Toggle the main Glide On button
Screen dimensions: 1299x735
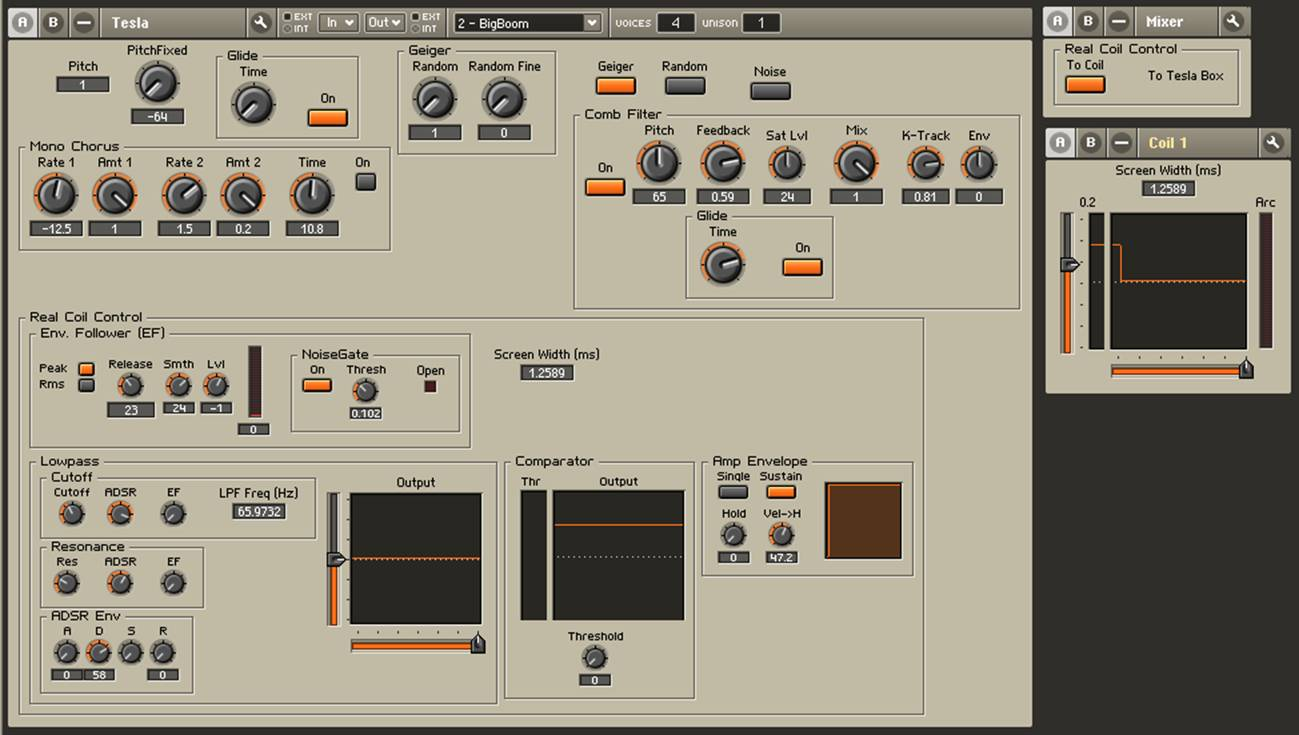327,117
